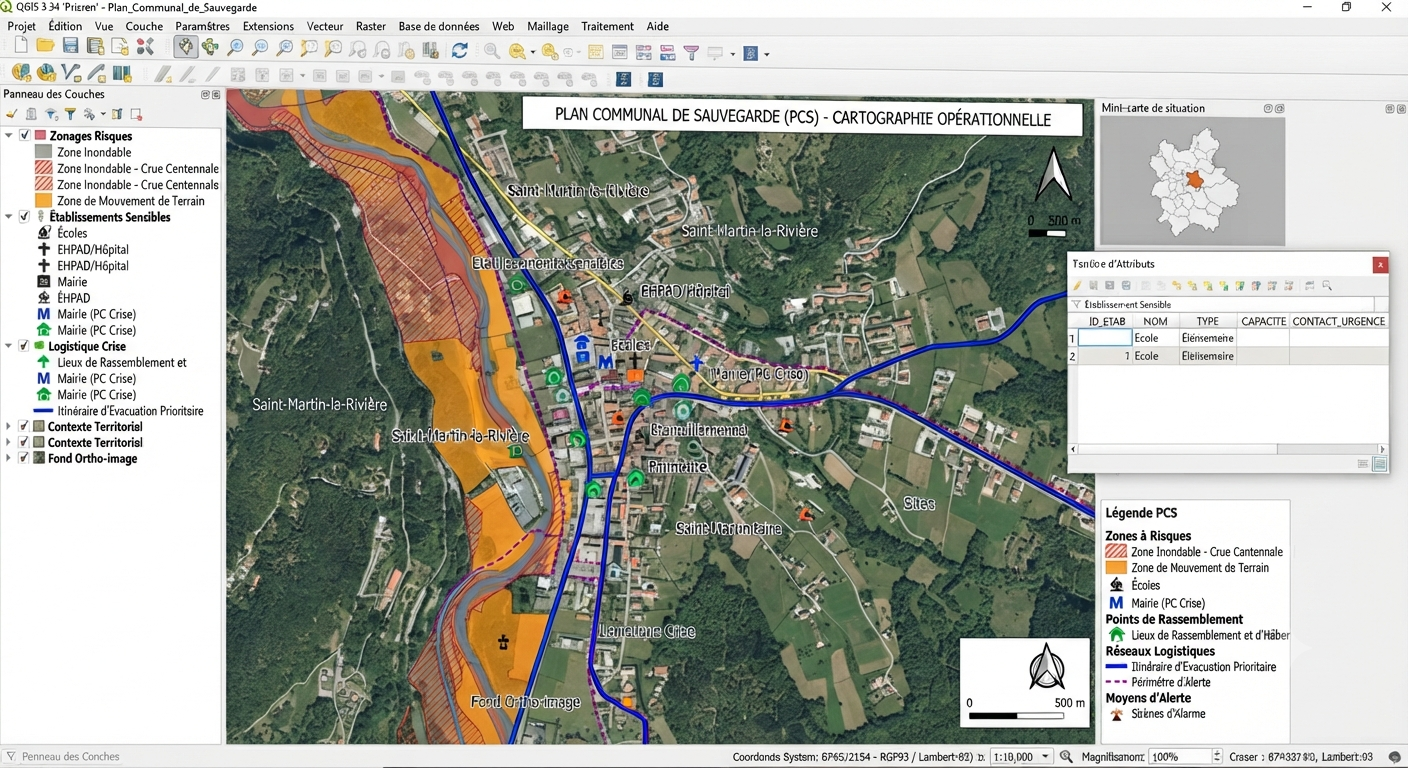Toggle the Logistique Crise group checkbox
Image resolution: width=1408 pixels, height=768 pixels.
tap(24, 346)
